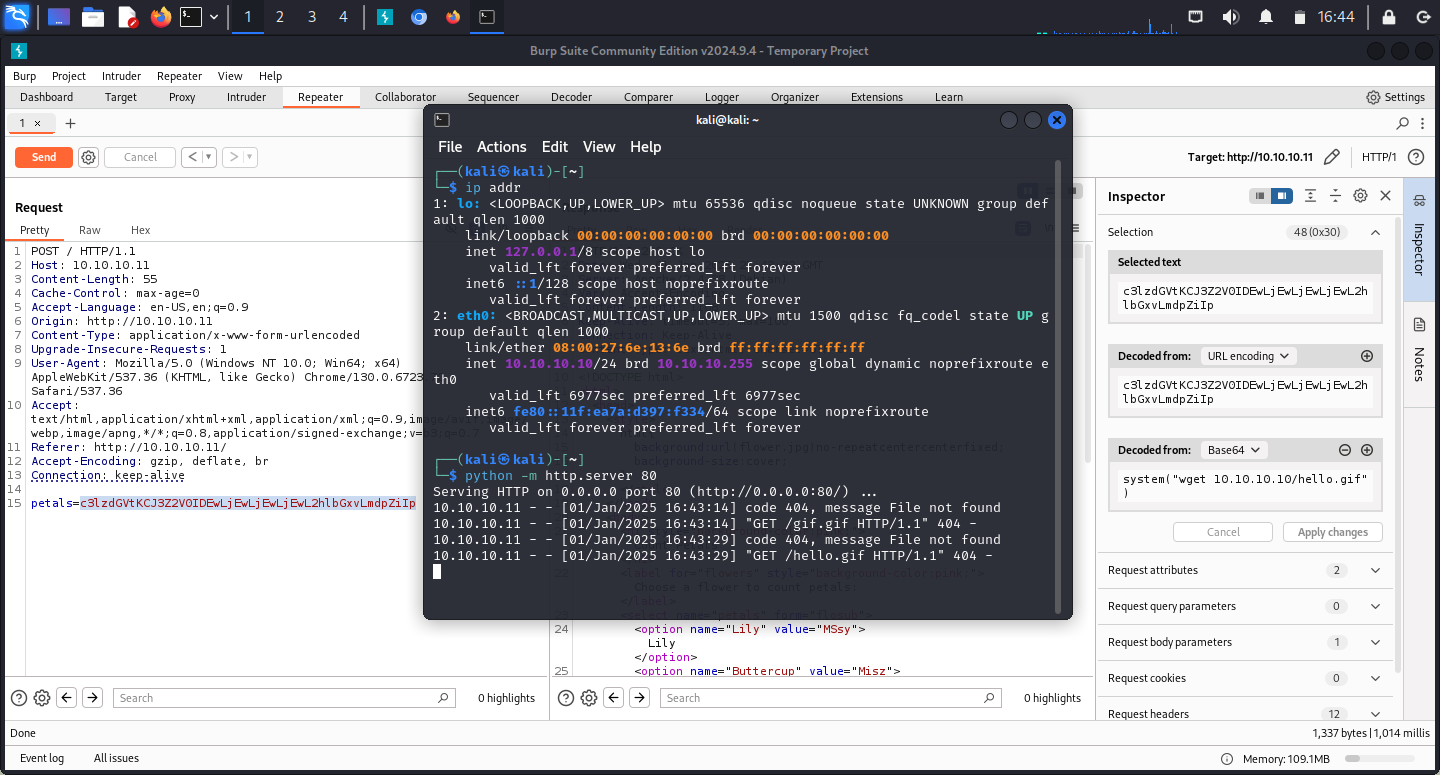Open request pane search settings gear

click(x=42, y=698)
